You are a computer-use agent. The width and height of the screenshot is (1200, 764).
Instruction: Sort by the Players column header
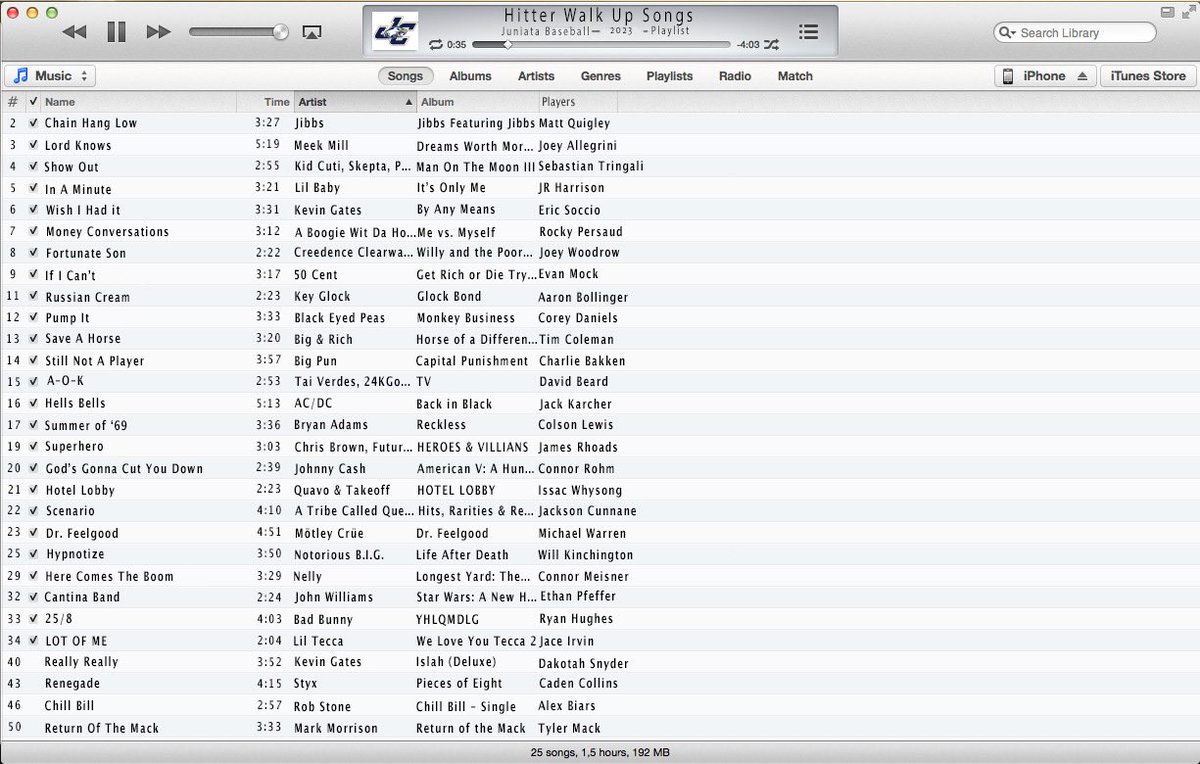[x=577, y=102]
